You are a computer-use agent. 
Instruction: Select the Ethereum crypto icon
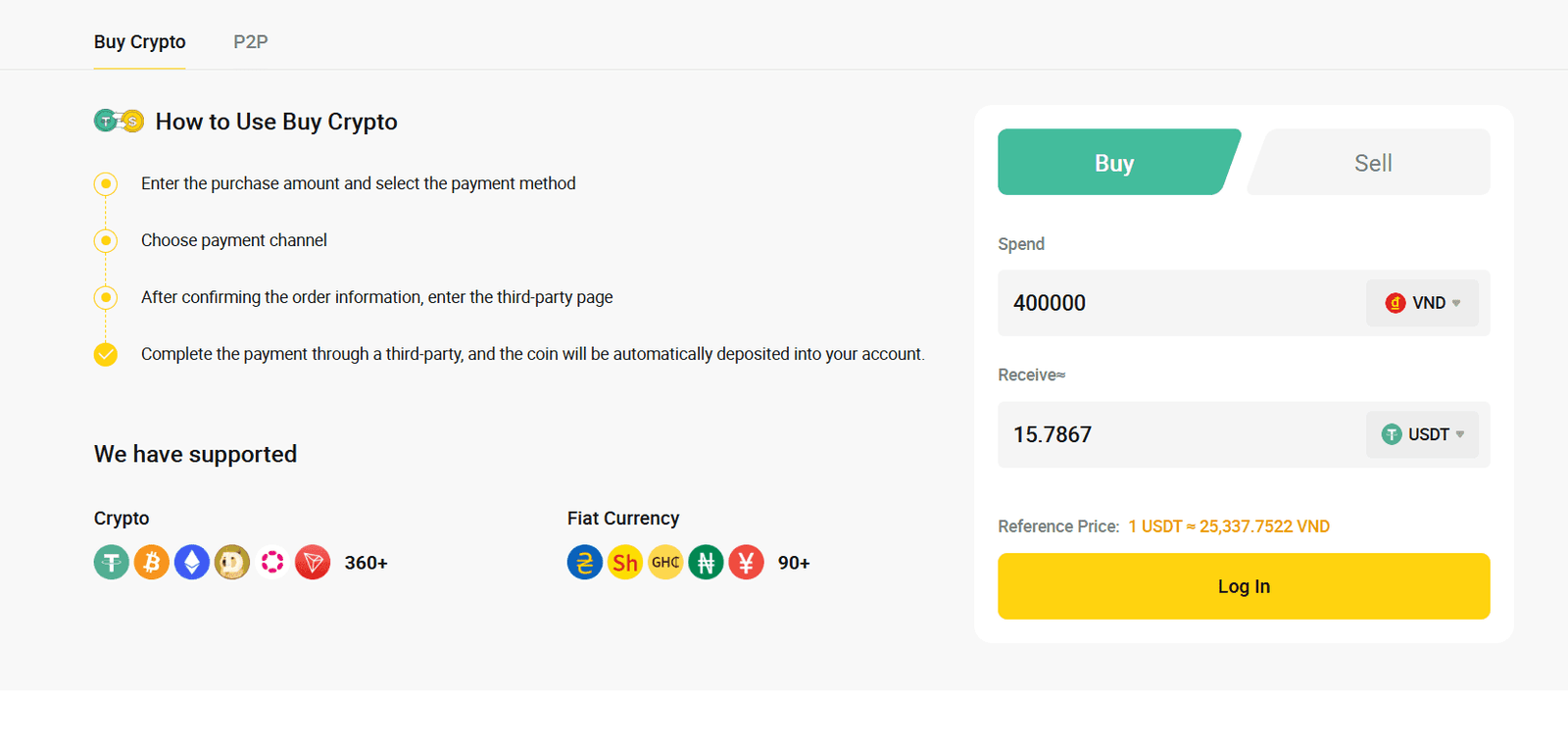pyautogui.click(x=191, y=562)
